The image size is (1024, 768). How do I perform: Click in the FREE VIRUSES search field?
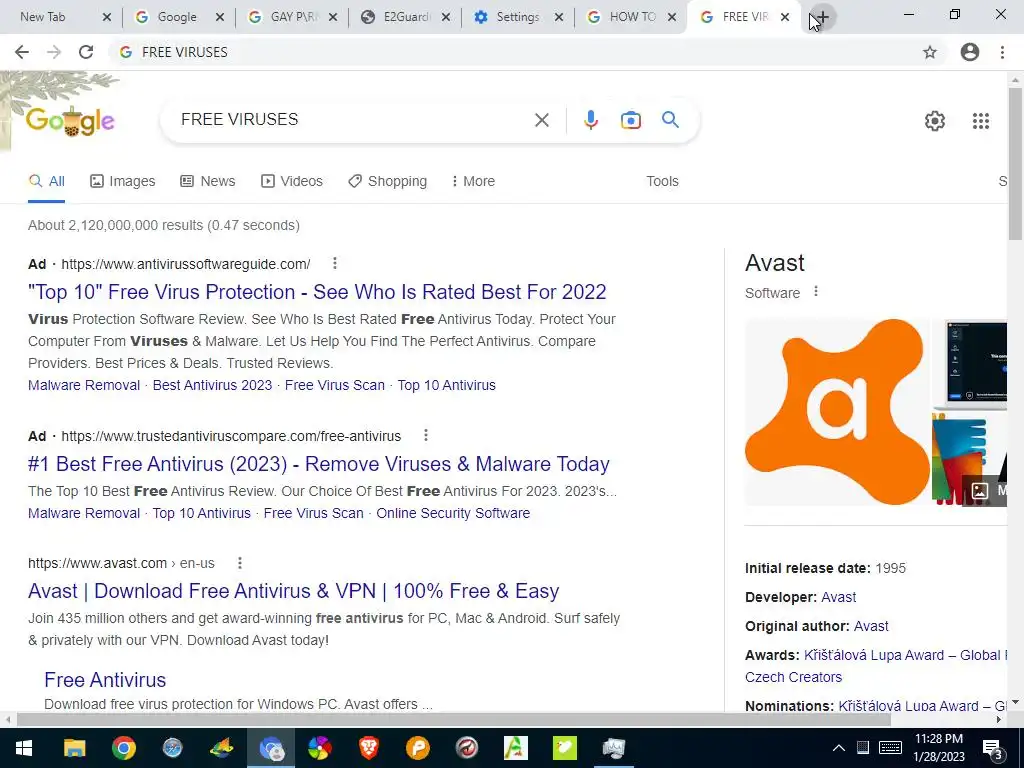tap(353, 120)
